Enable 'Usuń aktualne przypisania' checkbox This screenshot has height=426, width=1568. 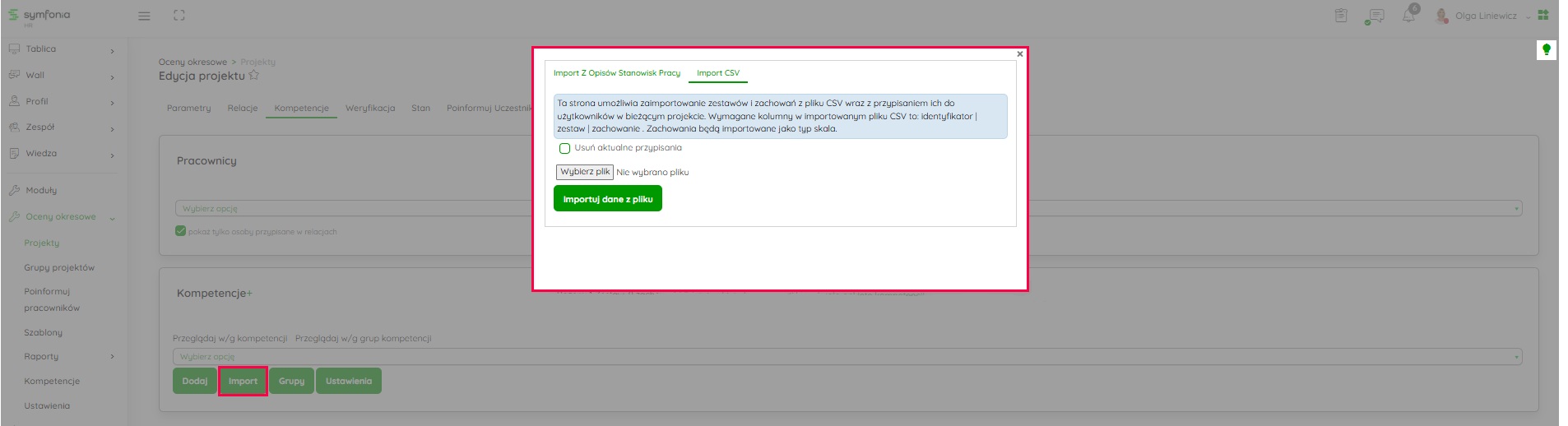564,149
